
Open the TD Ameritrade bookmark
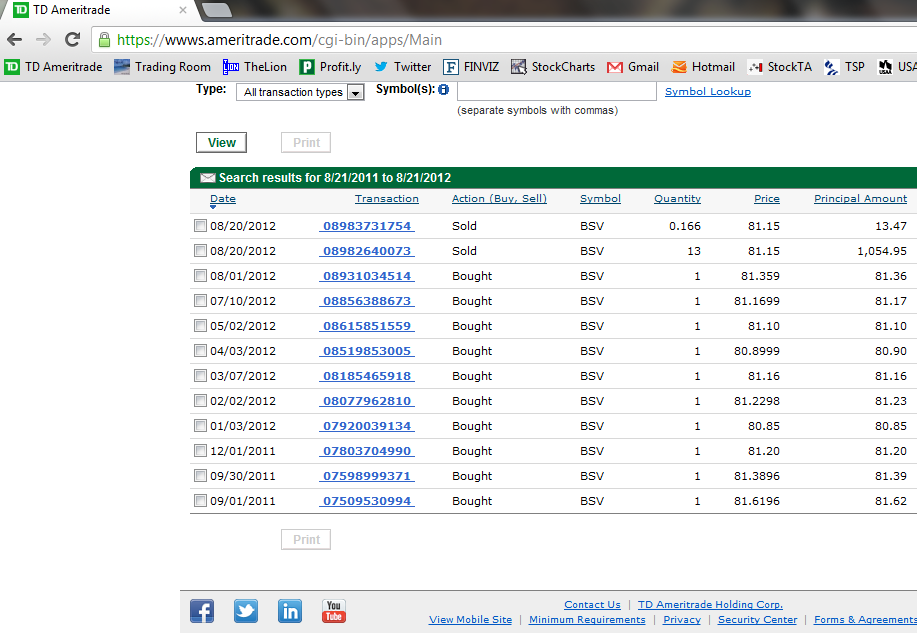tap(53, 67)
